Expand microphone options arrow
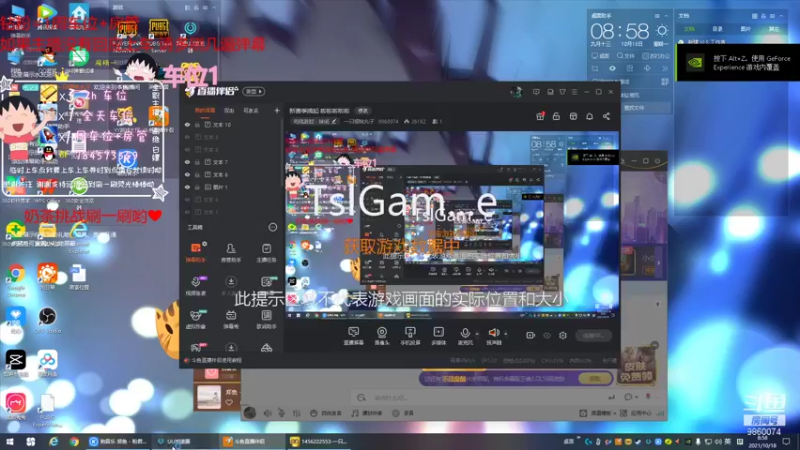 point(477,334)
